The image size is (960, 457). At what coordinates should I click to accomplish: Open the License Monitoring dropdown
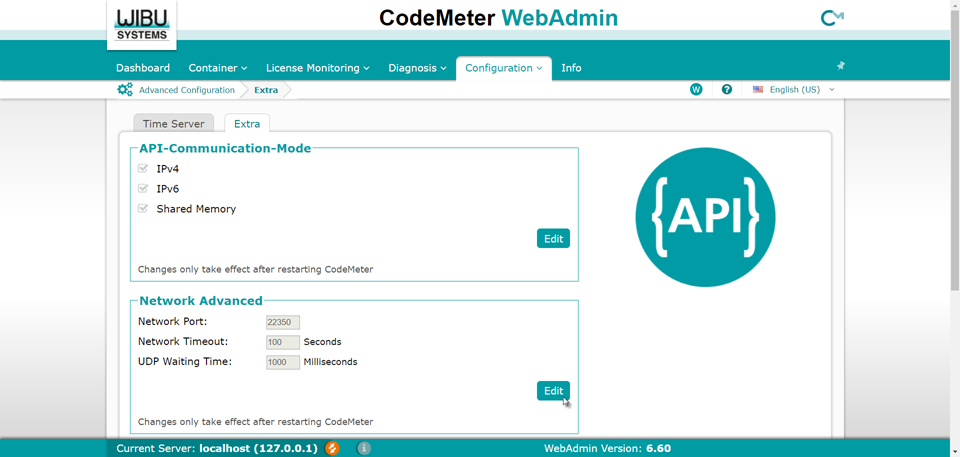click(317, 68)
